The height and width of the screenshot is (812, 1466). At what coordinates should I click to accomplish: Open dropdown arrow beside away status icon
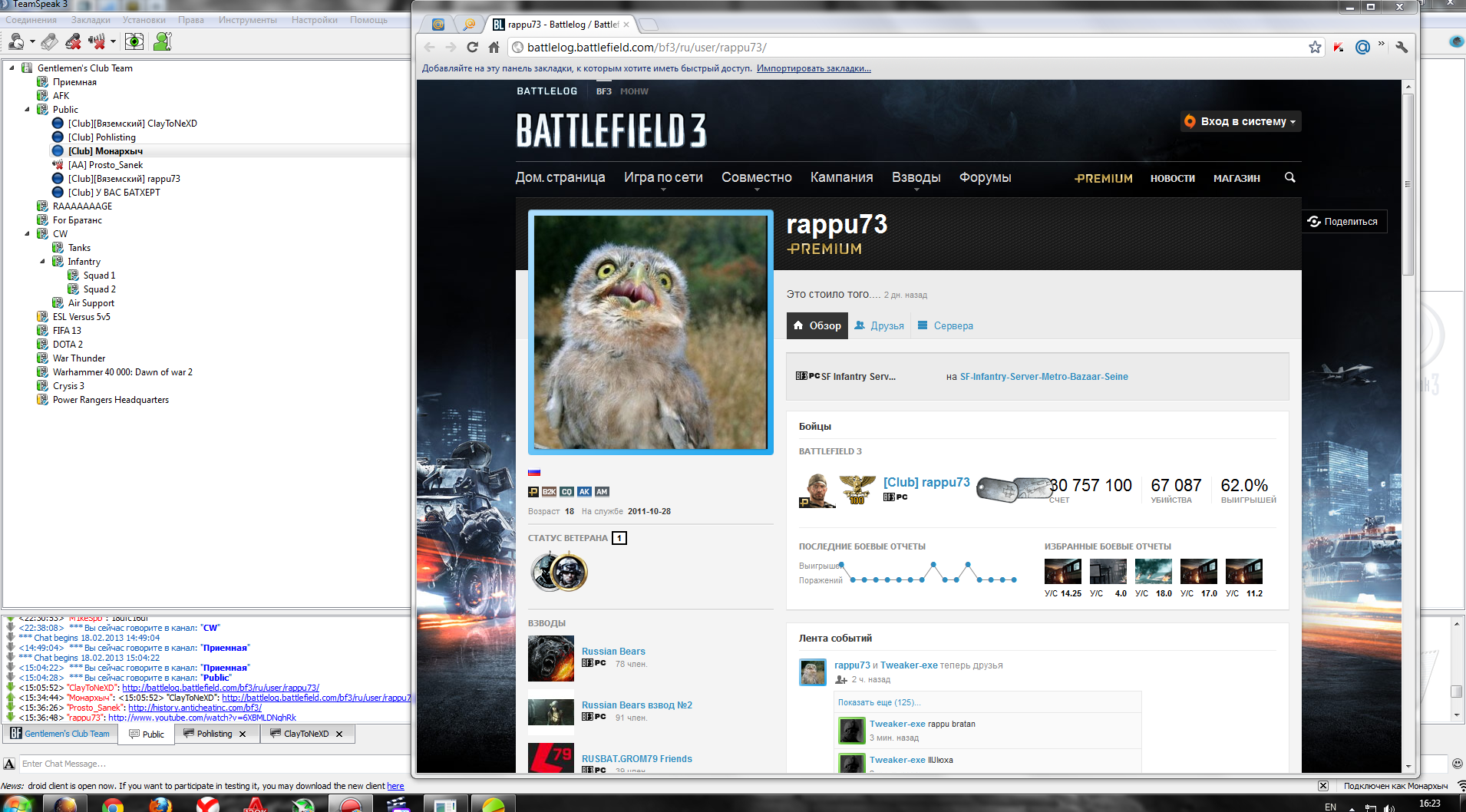[32, 42]
